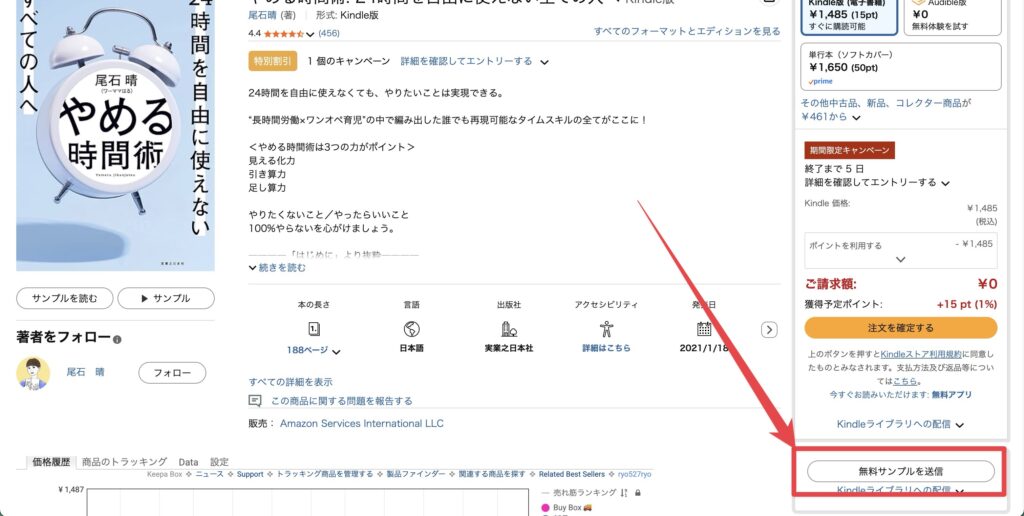Open Keepa Support link

(250, 474)
